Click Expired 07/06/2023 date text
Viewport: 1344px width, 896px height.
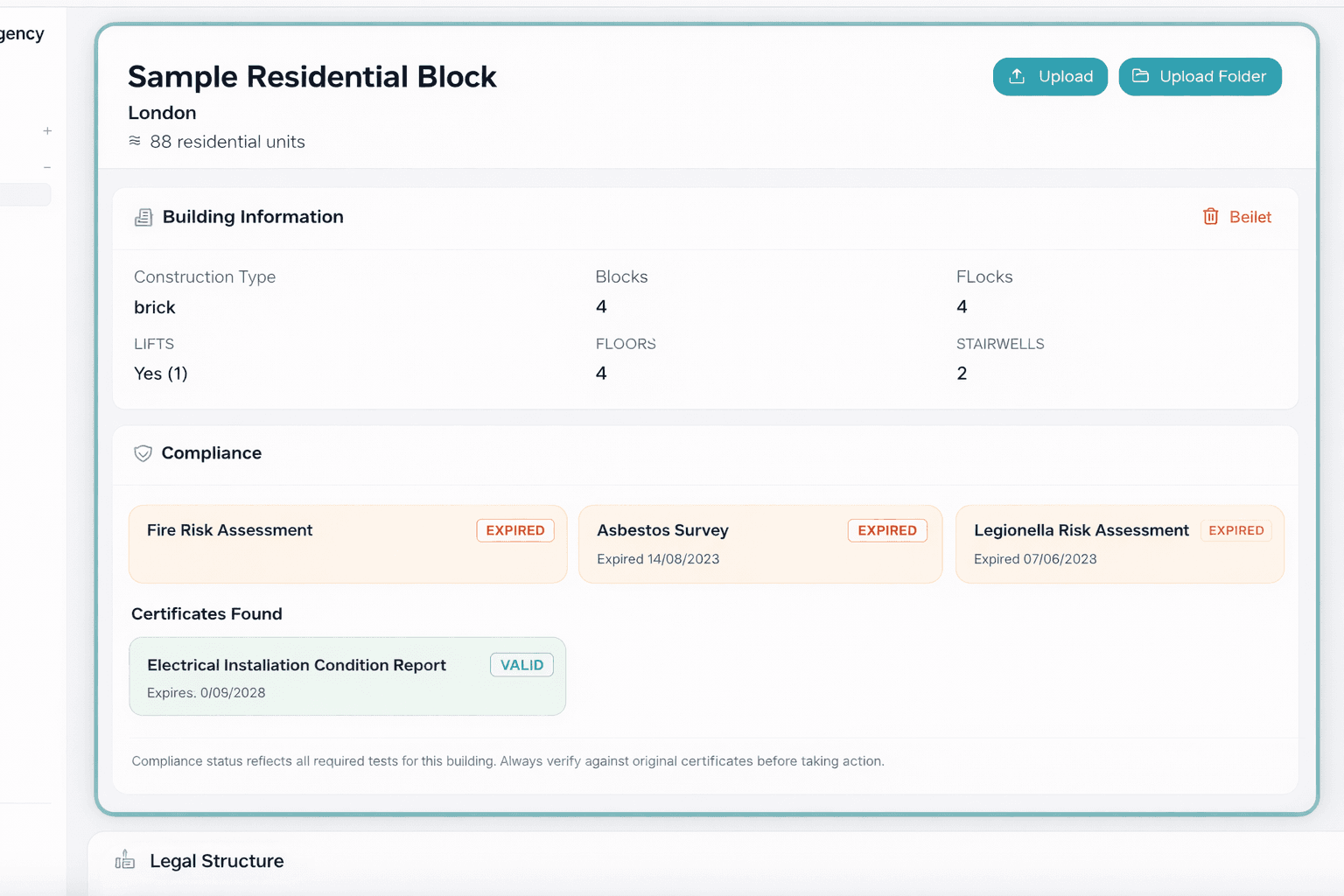point(1035,559)
